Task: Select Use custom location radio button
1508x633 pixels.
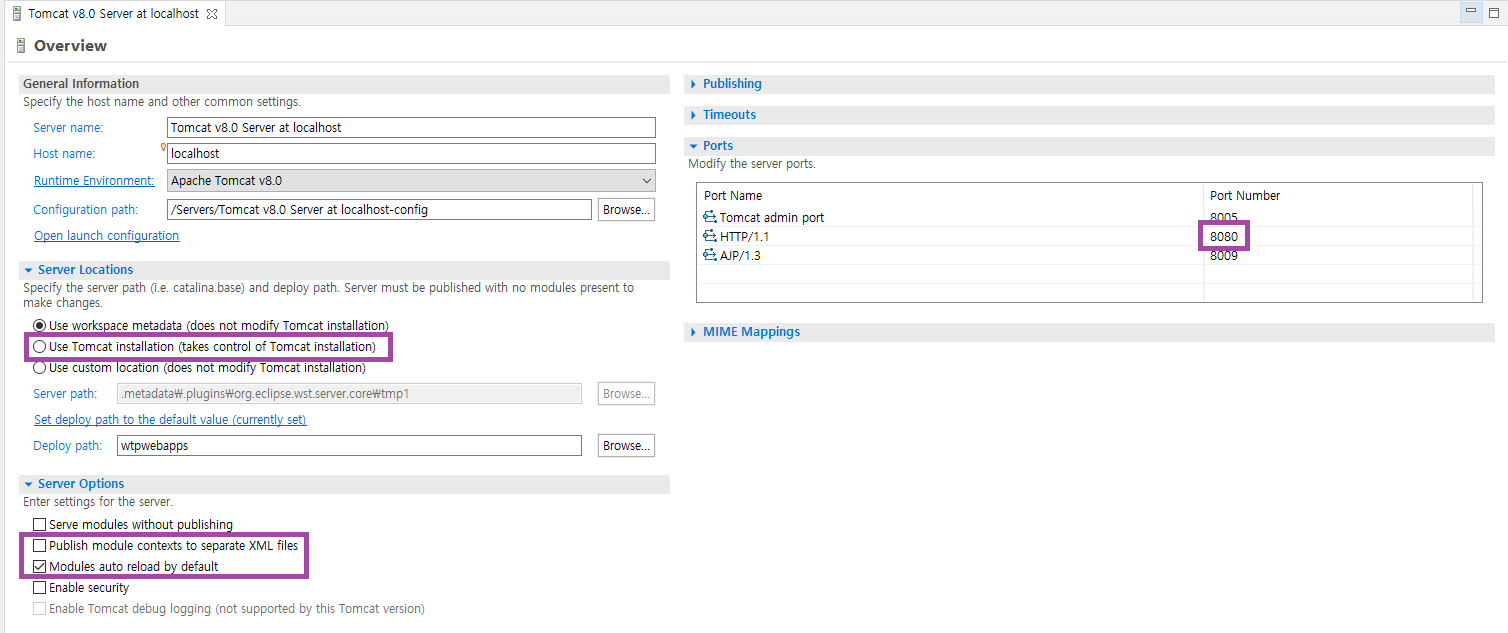Action: coord(40,367)
